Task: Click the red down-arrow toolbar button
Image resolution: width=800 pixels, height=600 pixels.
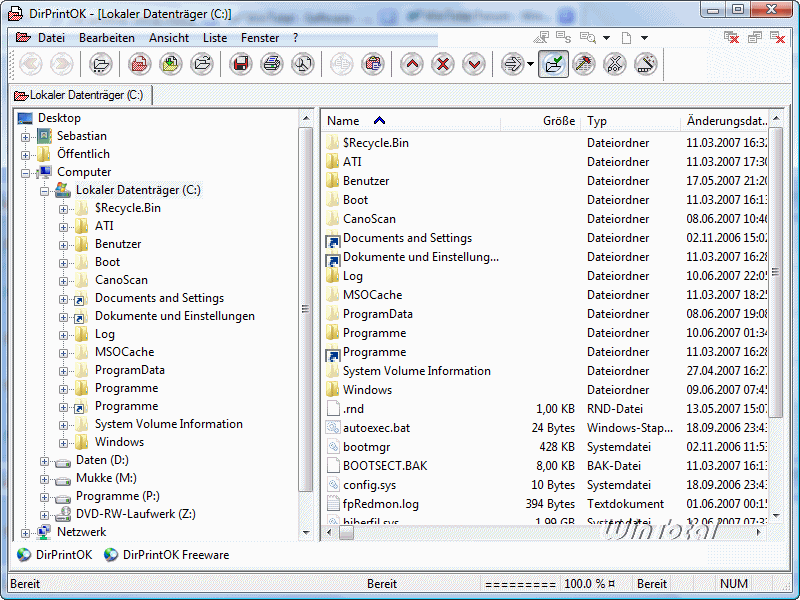Action: pyautogui.click(x=474, y=64)
